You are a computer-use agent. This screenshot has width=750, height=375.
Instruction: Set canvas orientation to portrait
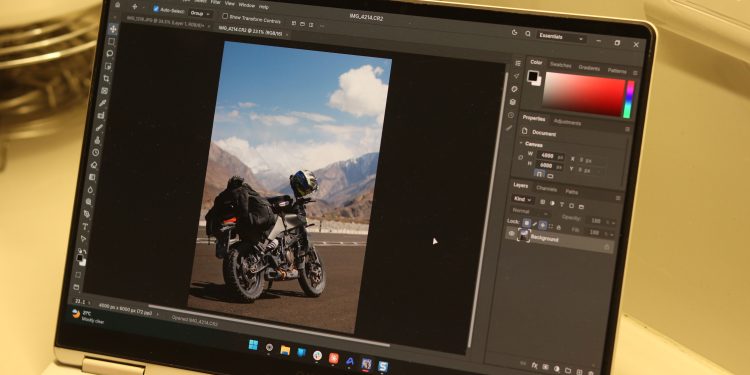pos(539,174)
